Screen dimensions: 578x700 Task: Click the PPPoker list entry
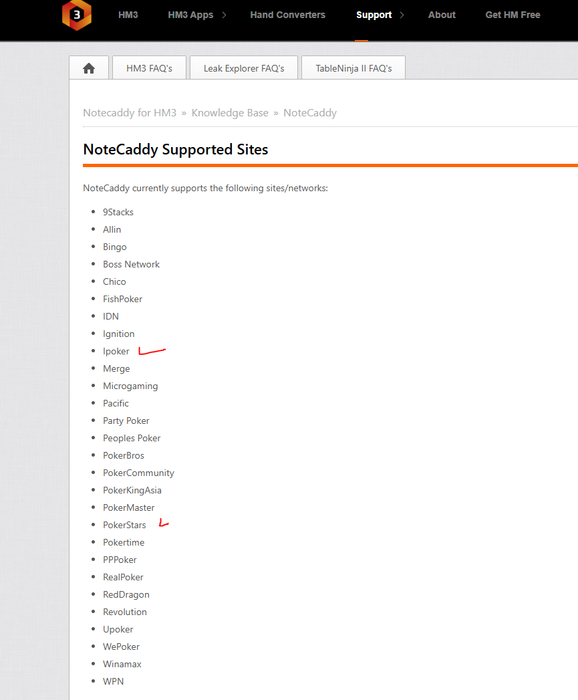[x=120, y=560]
